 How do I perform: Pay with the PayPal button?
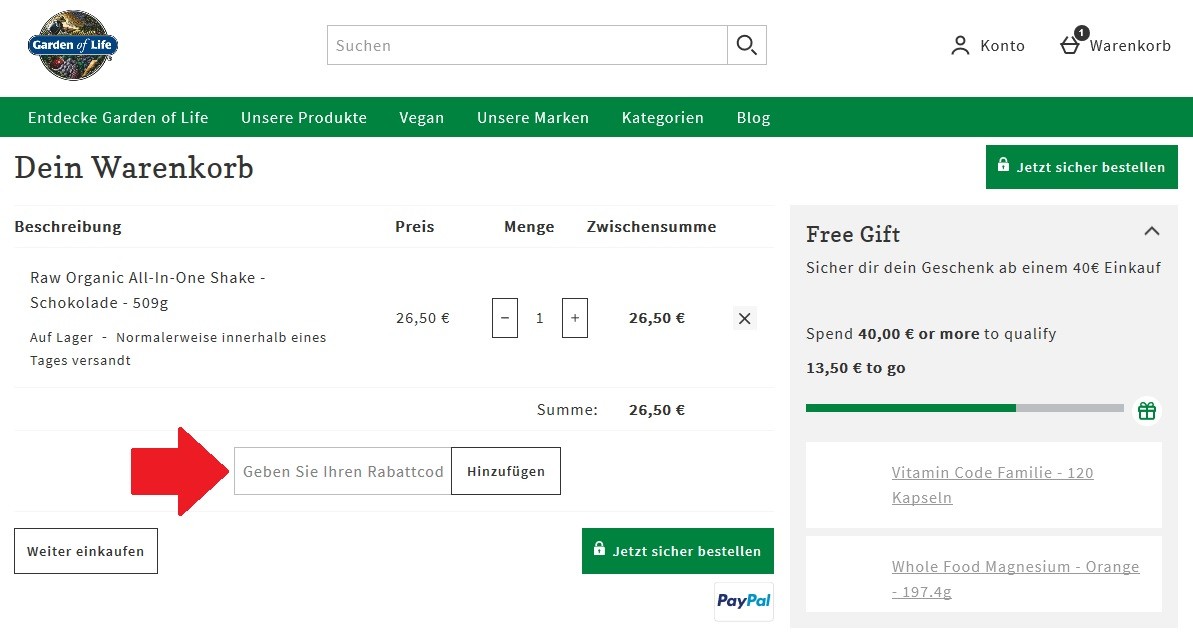(x=744, y=601)
